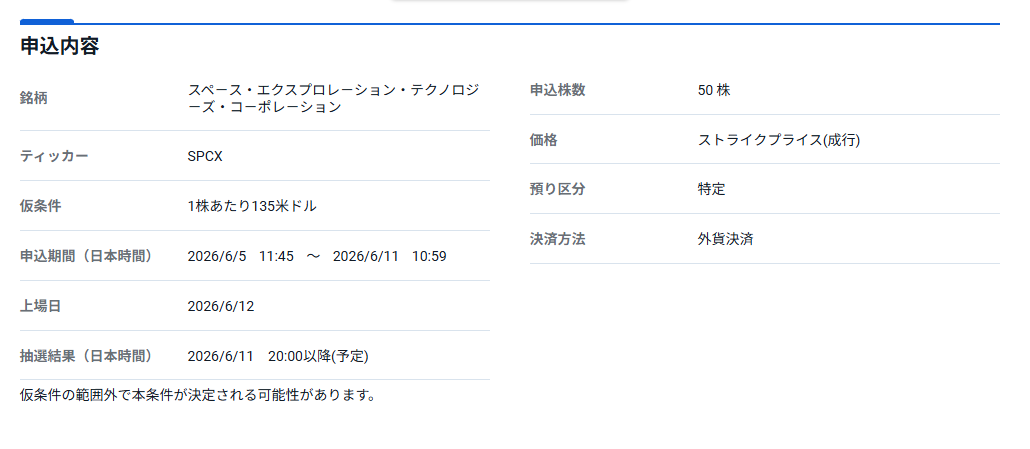Click the 価格 label
The image size is (1030, 449).
pyautogui.click(x=543, y=140)
